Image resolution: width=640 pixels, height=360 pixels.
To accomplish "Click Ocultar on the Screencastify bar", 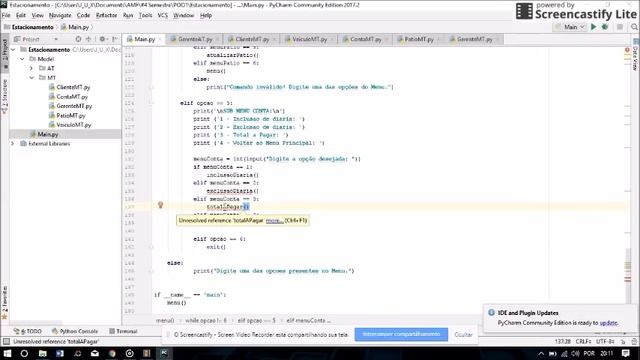I will 463,335.
